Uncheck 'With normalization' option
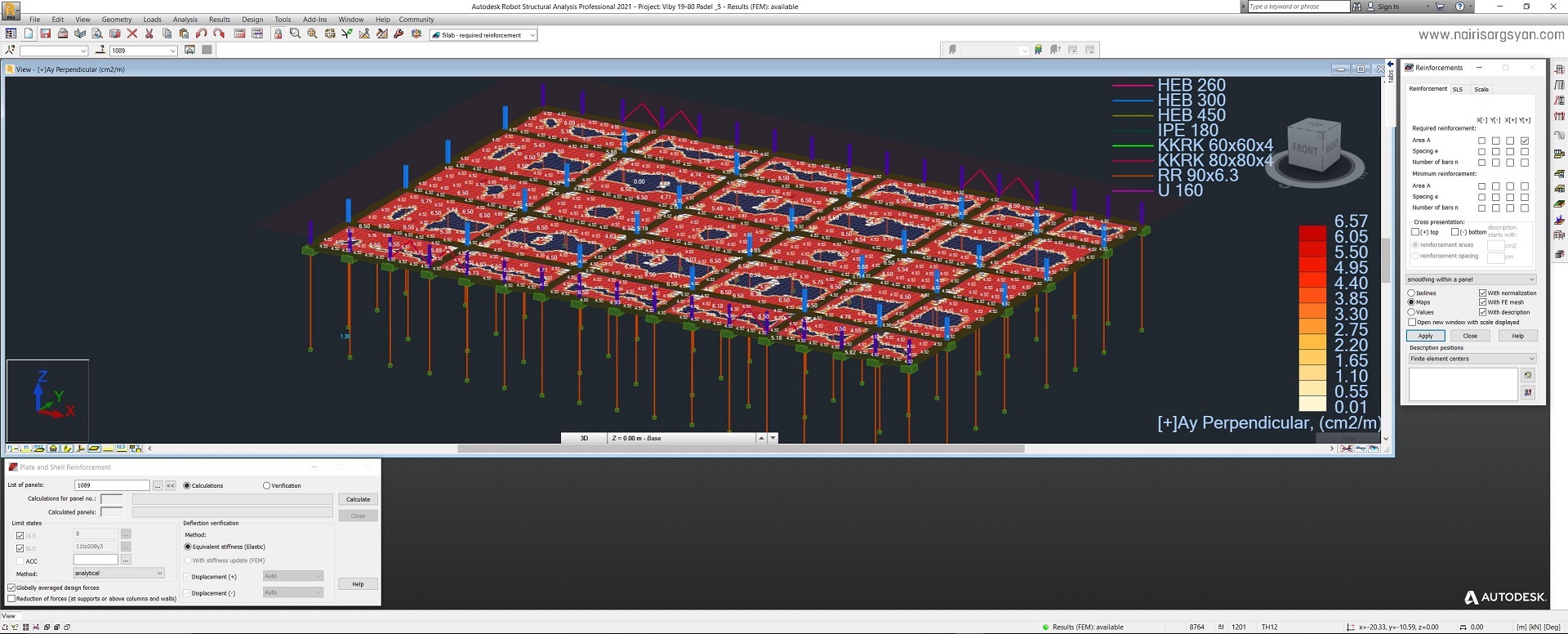The image size is (1568, 634). (x=1482, y=292)
